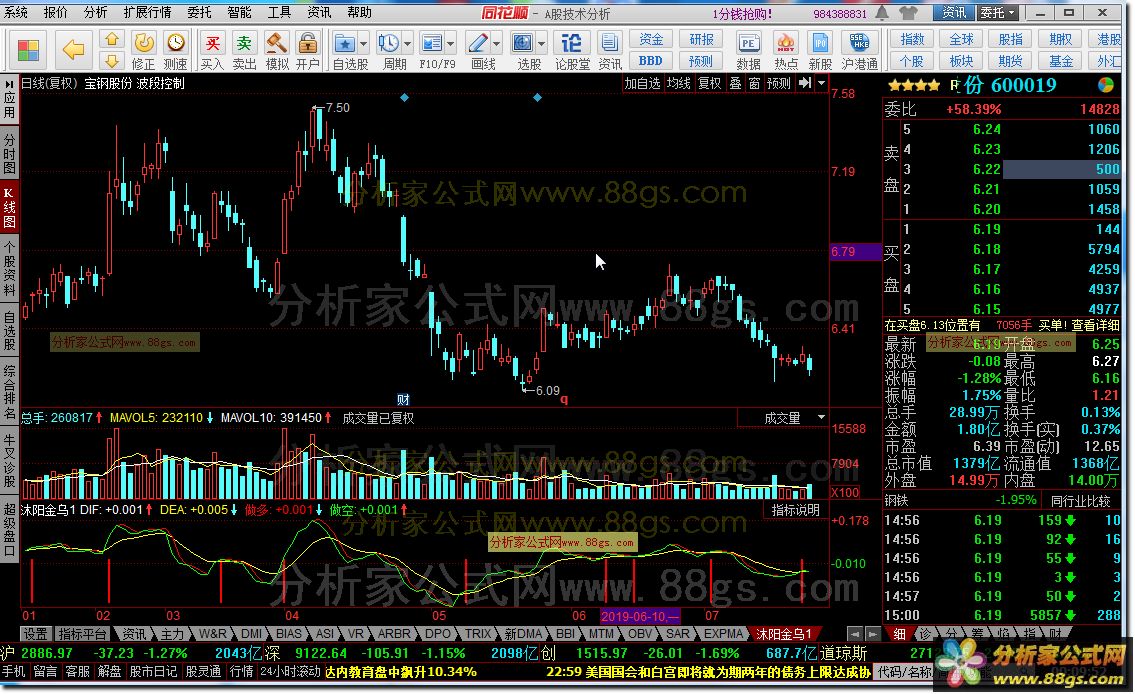Viewport: 1135px width, 694px height.
Task: Expand the 选股 dropdown arrow
Action: coord(541,44)
